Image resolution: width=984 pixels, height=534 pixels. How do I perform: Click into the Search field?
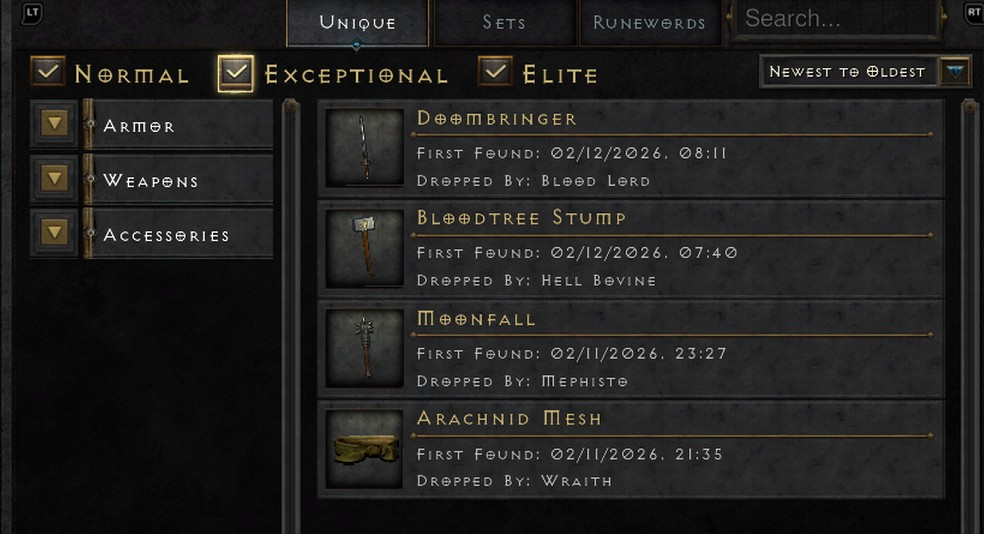[x=835, y=19]
